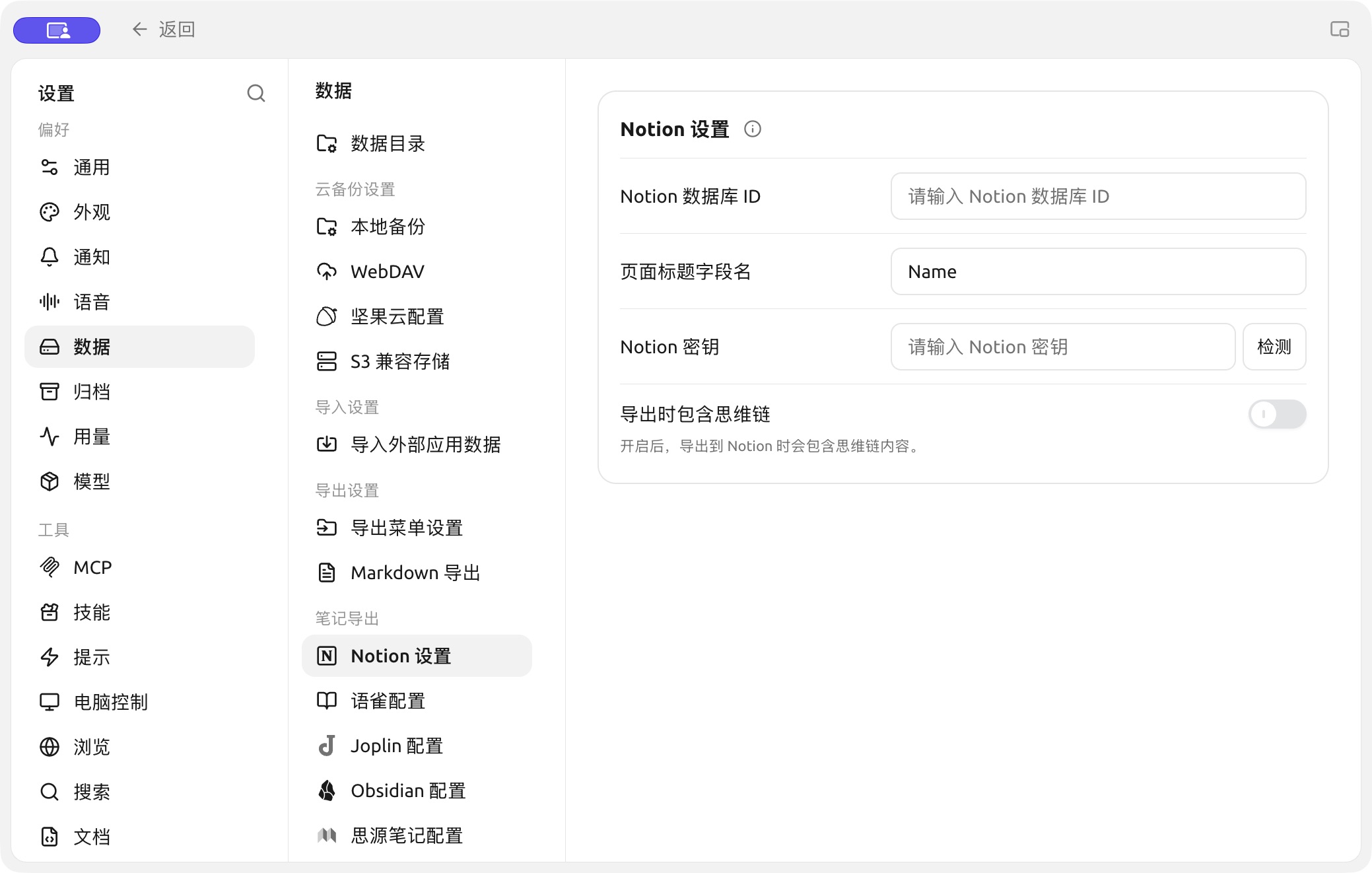1372x873 pixels.
Task: Click the Notion 密钥 input field
Action: pos(1063,347)
